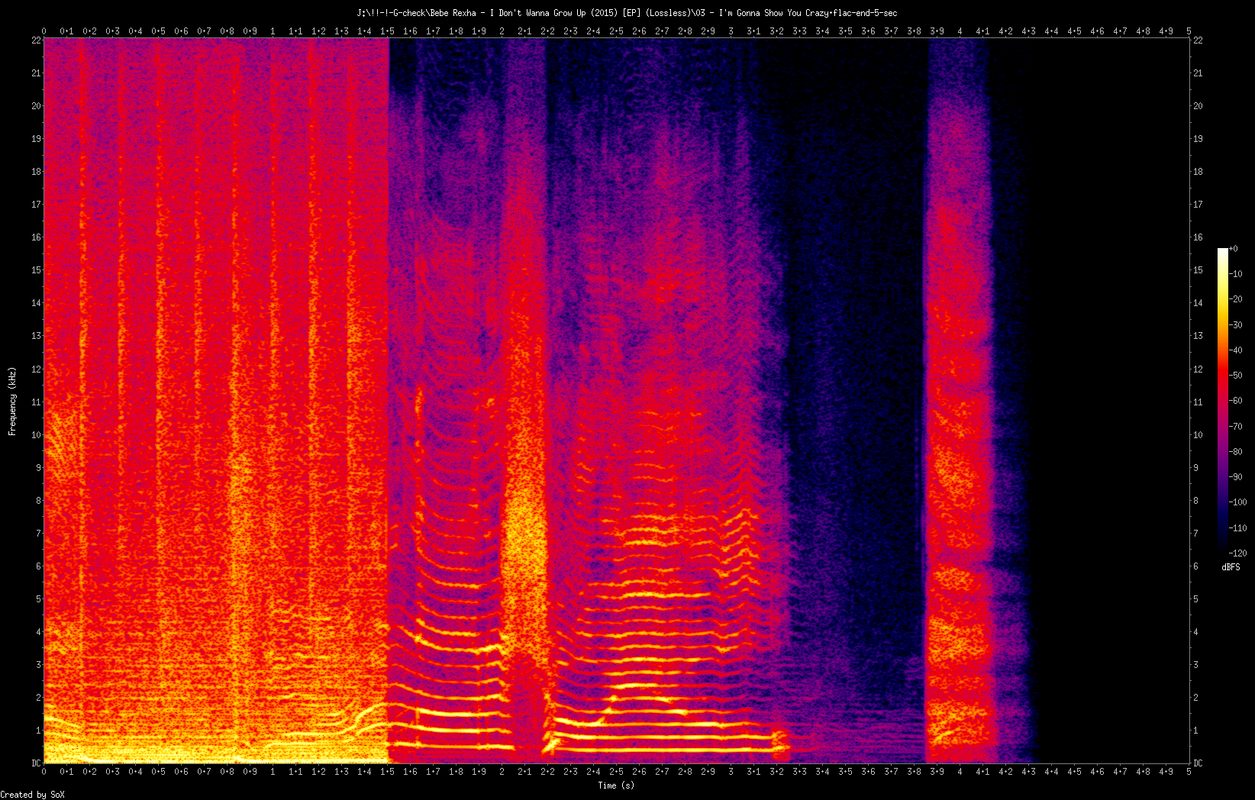The image size is (1255, 800).
Task: Click 'DC' on the right frequency axis
Action: (x=1198, y=763)
